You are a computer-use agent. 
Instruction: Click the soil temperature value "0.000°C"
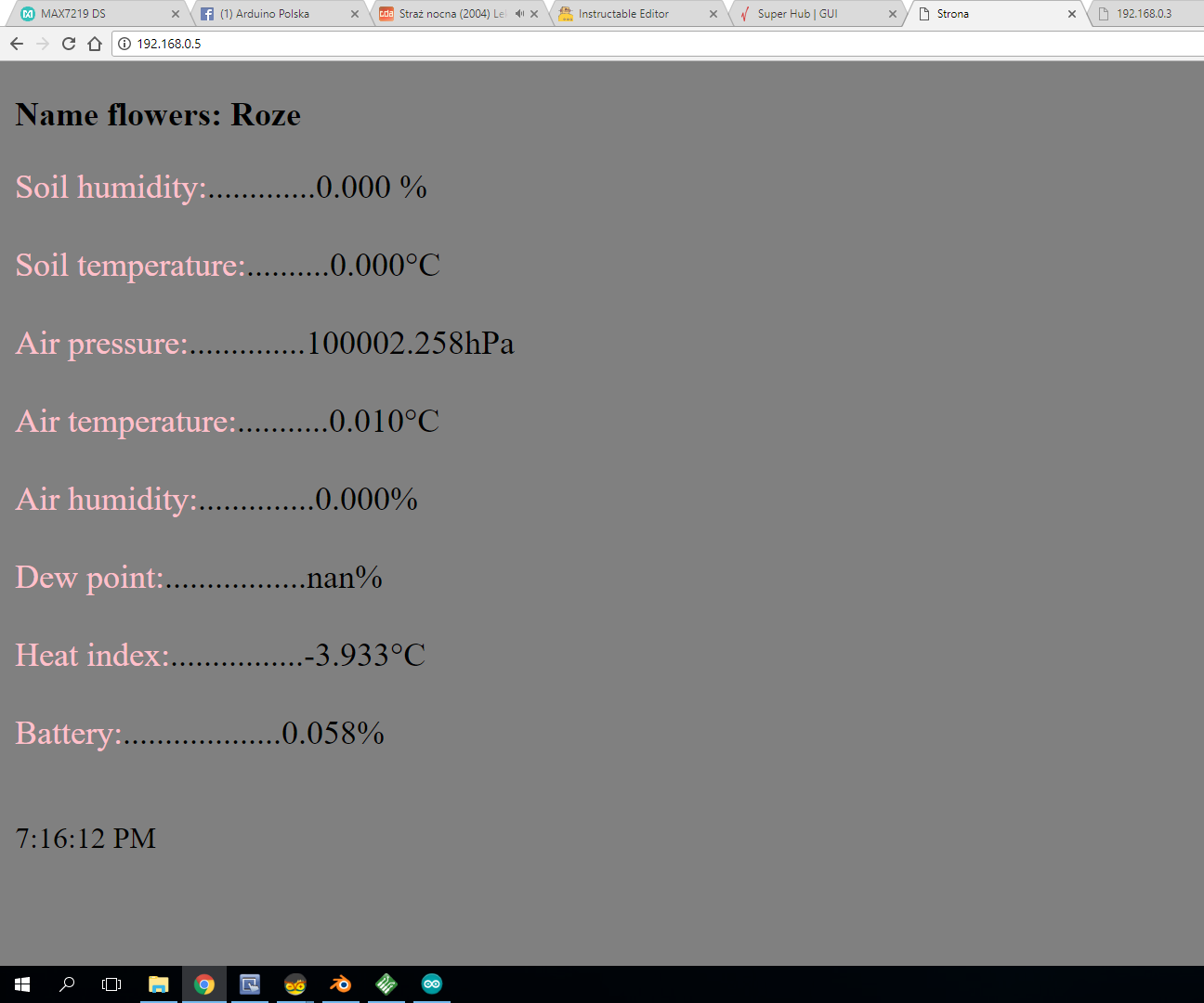coord(386,266)
